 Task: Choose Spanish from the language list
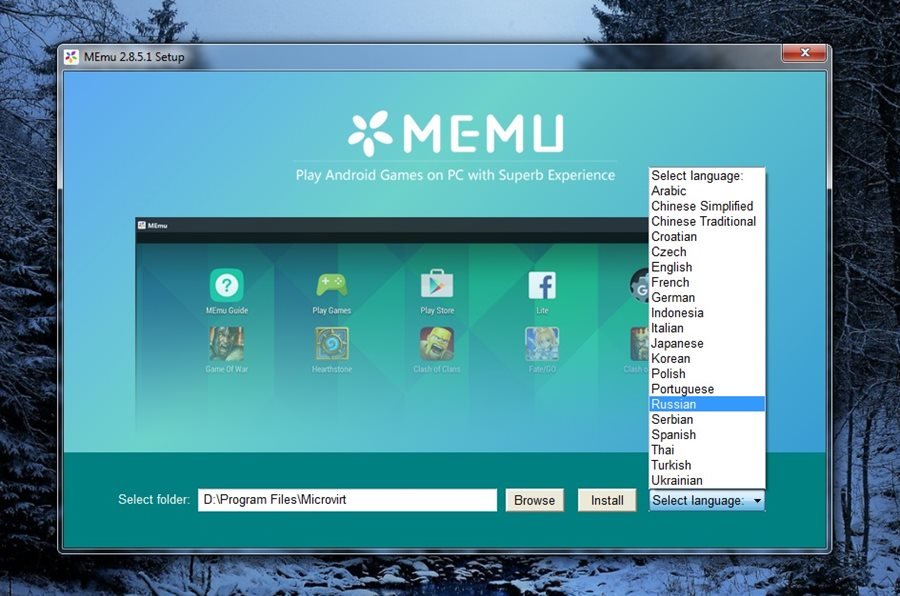point(707,434)
